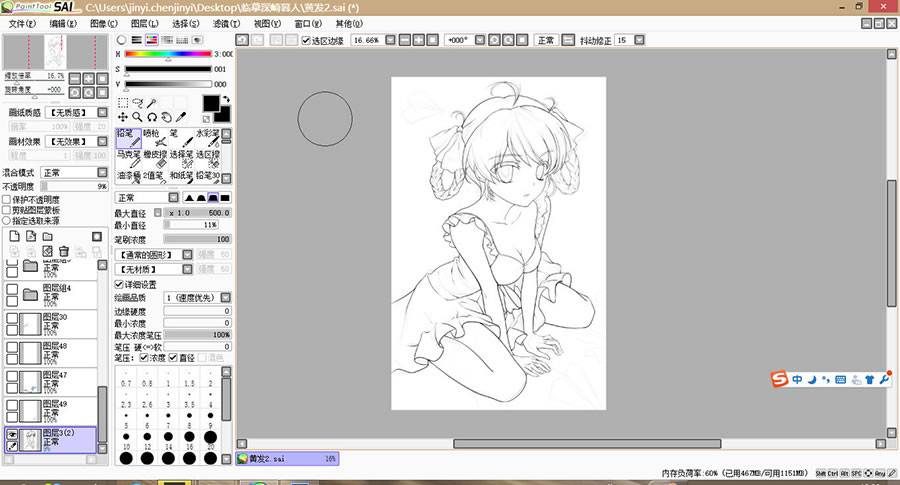Select the 马克笔 marker tool
900x485 pixels.
pos(129,159)
